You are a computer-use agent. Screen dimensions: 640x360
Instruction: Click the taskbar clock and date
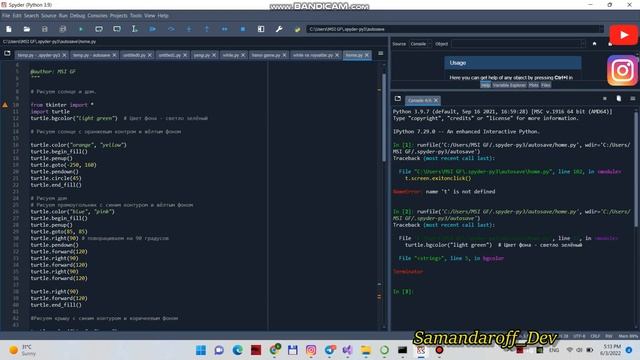(611, 350)
